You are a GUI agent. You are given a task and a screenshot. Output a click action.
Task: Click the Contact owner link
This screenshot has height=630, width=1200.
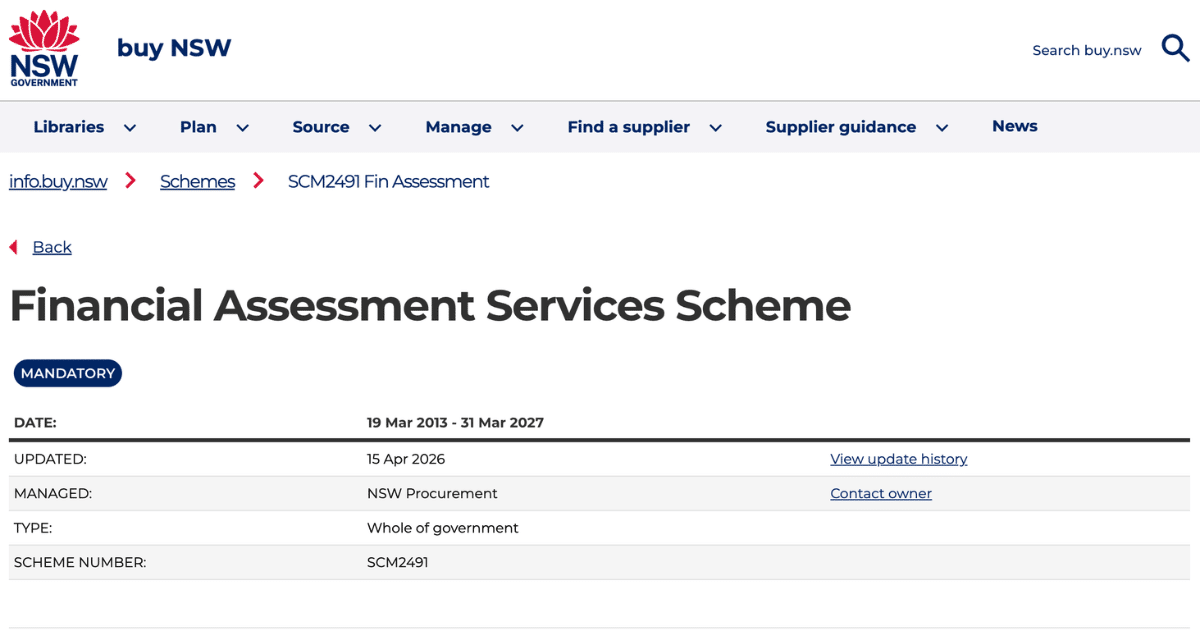click(881, 493)
